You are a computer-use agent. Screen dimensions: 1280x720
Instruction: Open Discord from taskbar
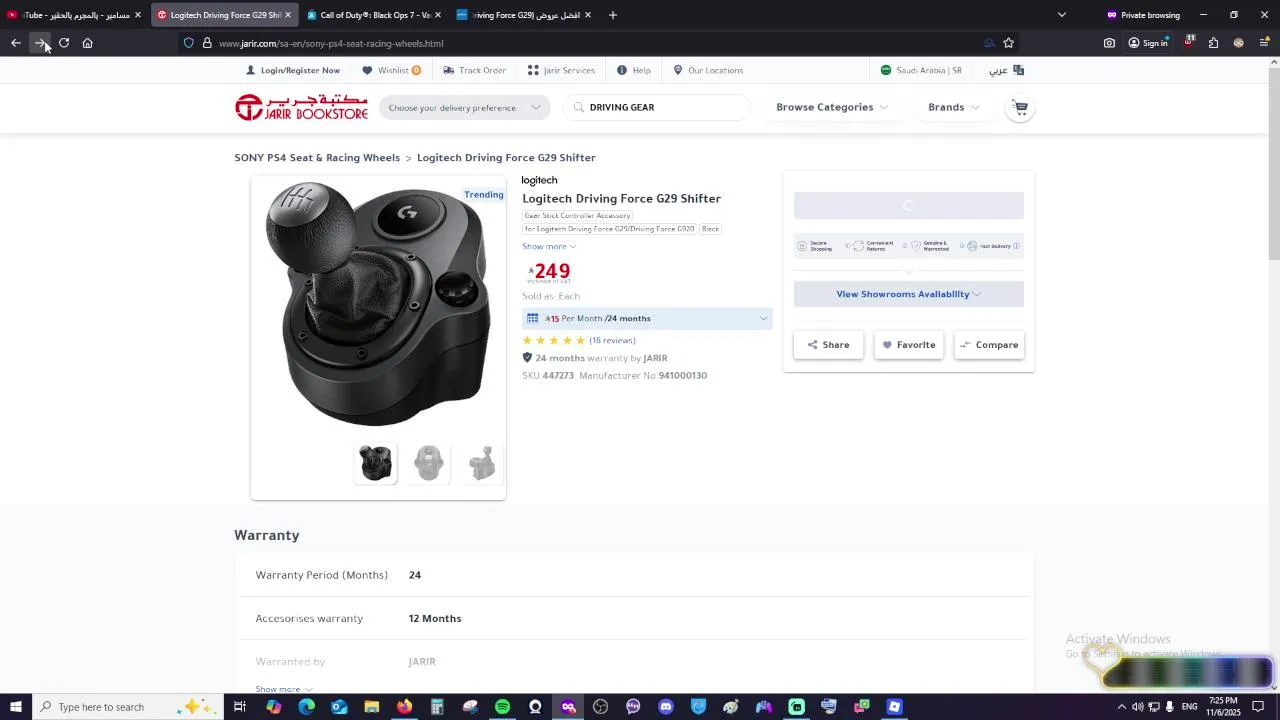pos(666,707)
